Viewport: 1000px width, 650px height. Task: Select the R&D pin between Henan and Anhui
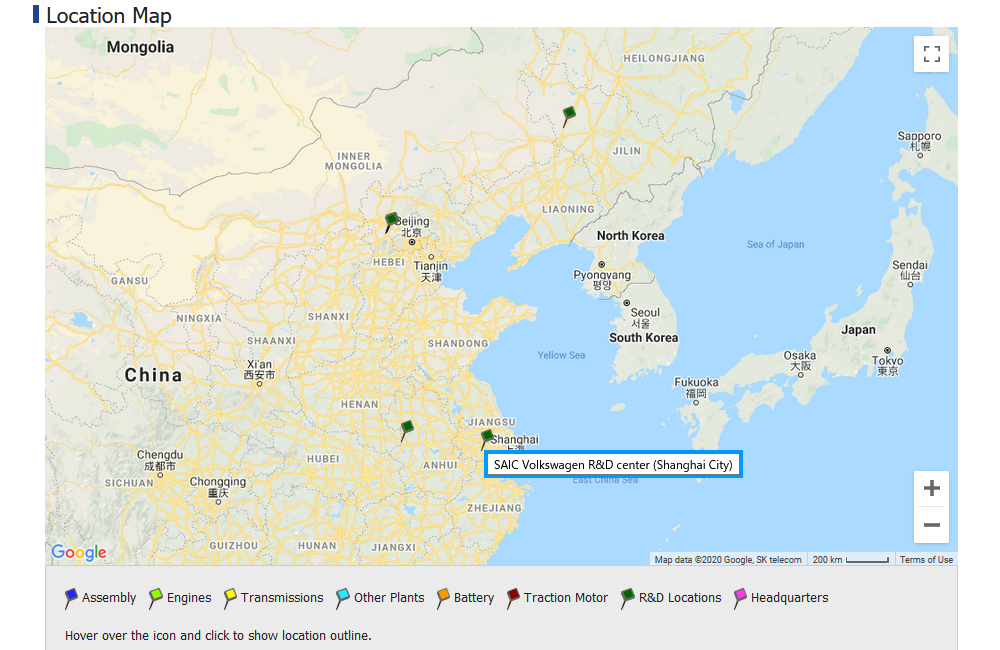click(407, 429)
